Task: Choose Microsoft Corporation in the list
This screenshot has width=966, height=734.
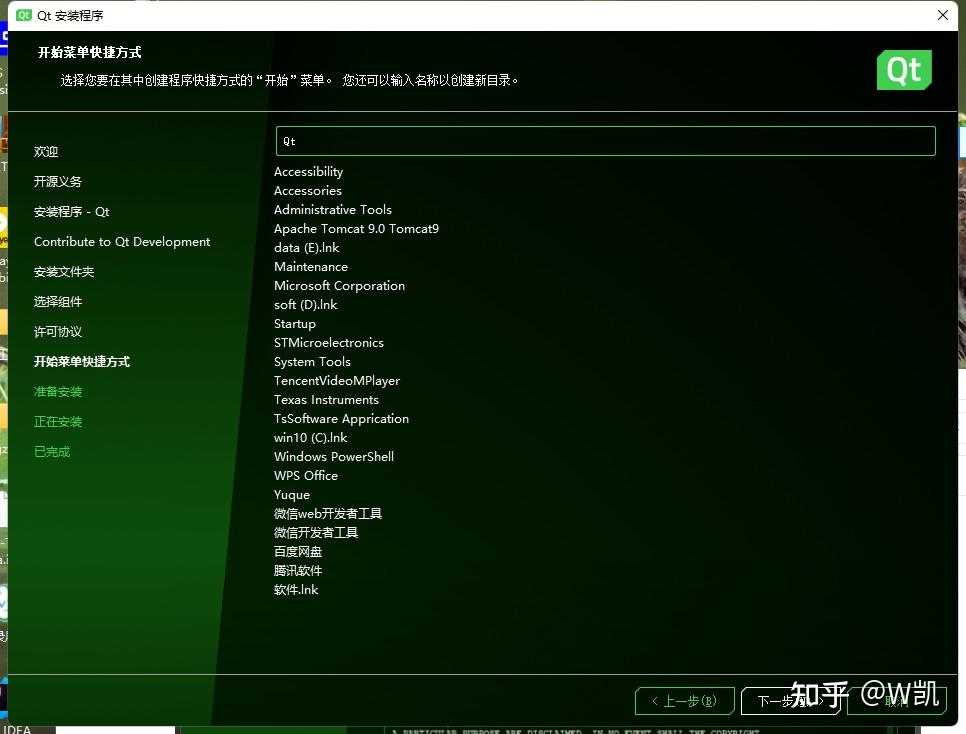Action: click(x=339, y=286)
